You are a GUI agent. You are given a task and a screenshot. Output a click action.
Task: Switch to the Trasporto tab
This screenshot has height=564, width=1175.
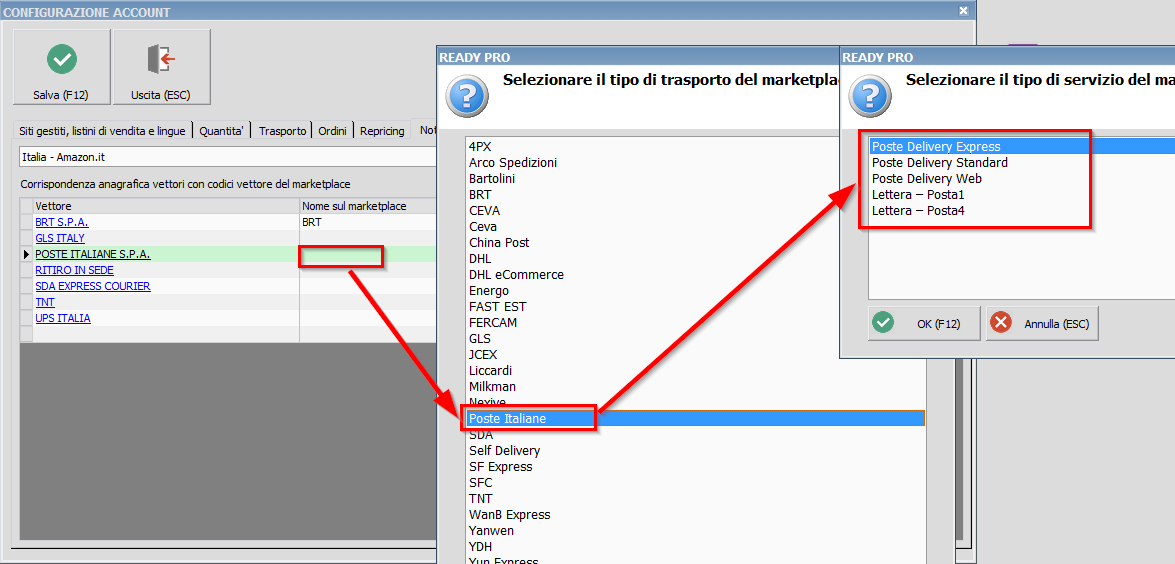coord(282,130)
